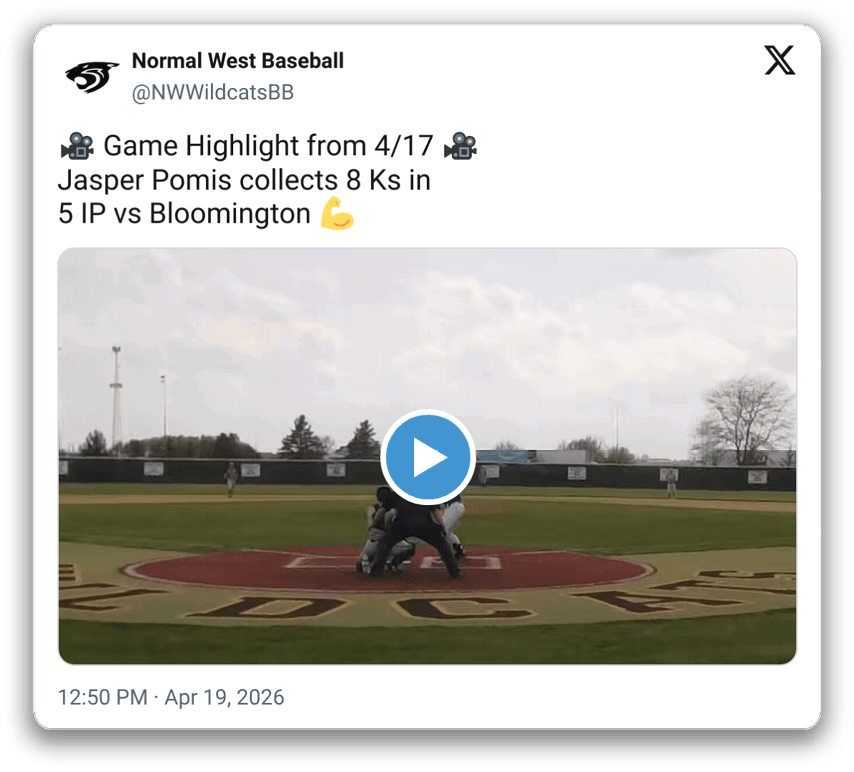Click the tall light pole in the video

tap(116, 400)
